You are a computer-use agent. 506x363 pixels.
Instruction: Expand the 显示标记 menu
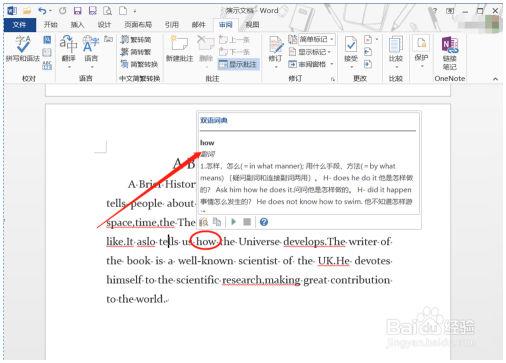coord(310,52)
